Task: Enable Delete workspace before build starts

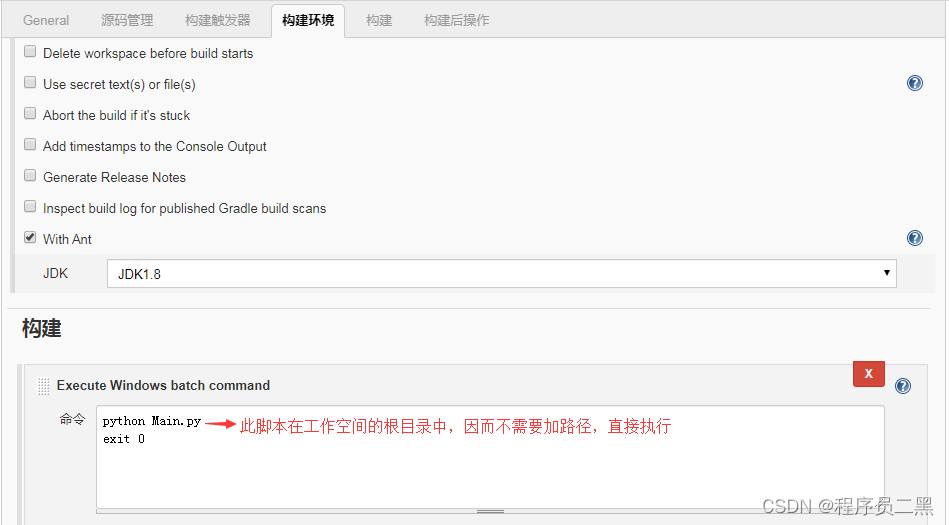Action: click(x=30, y=51)
